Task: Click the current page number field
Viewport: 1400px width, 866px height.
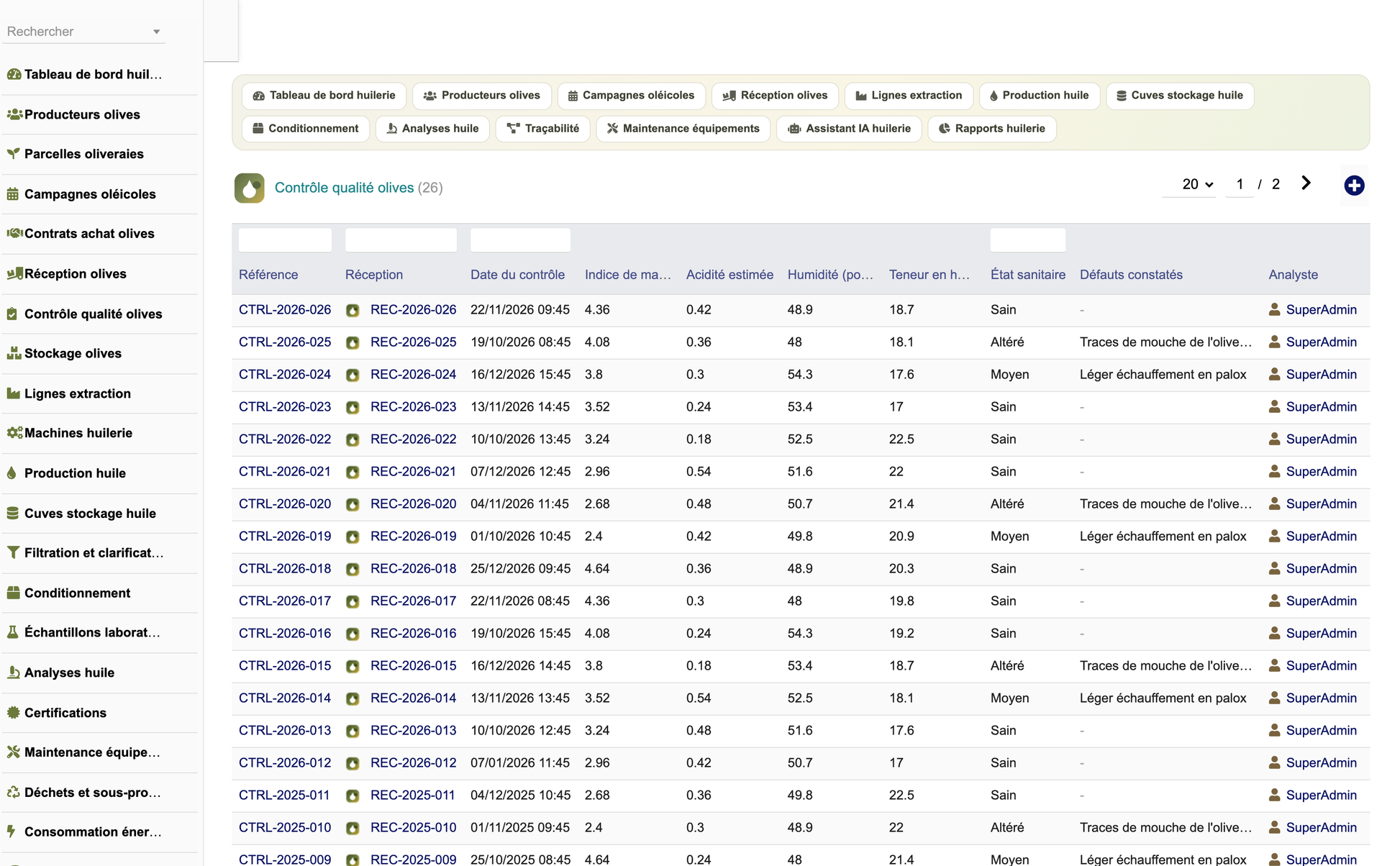Action: click(x=1240, y=185)
